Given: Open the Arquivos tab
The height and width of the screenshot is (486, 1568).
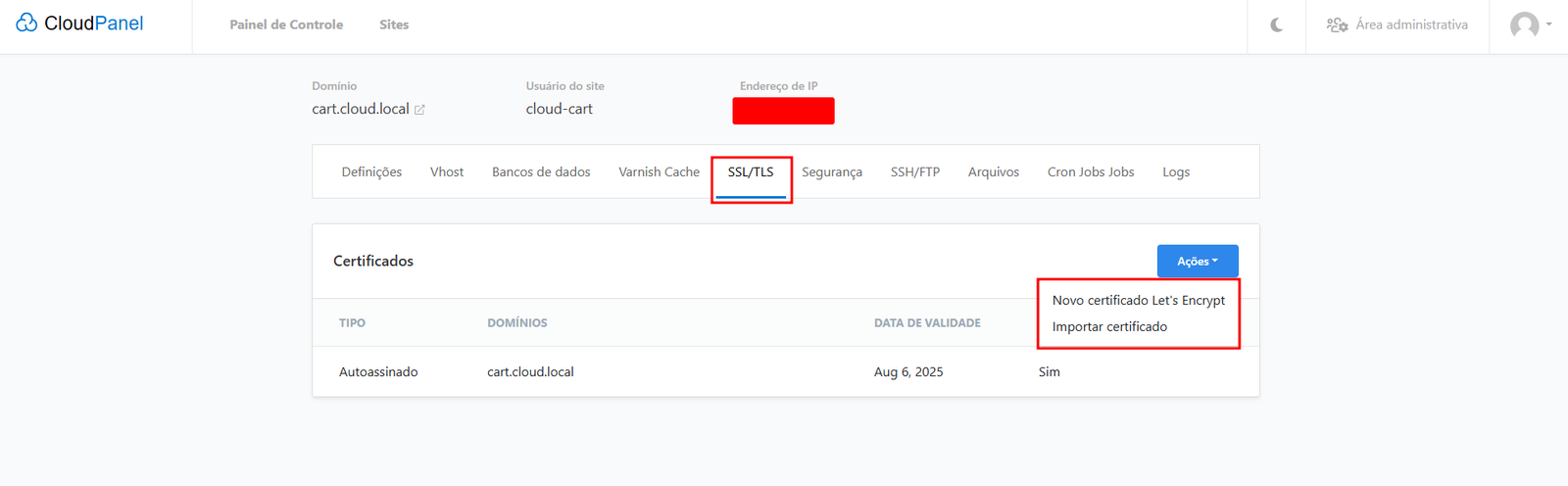Looking at the screenshot, I should [x=993, y=172].
